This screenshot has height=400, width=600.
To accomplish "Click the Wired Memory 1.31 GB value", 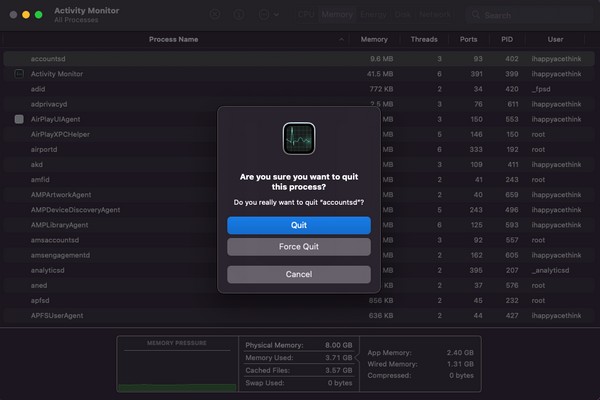I will click(460, 364).
